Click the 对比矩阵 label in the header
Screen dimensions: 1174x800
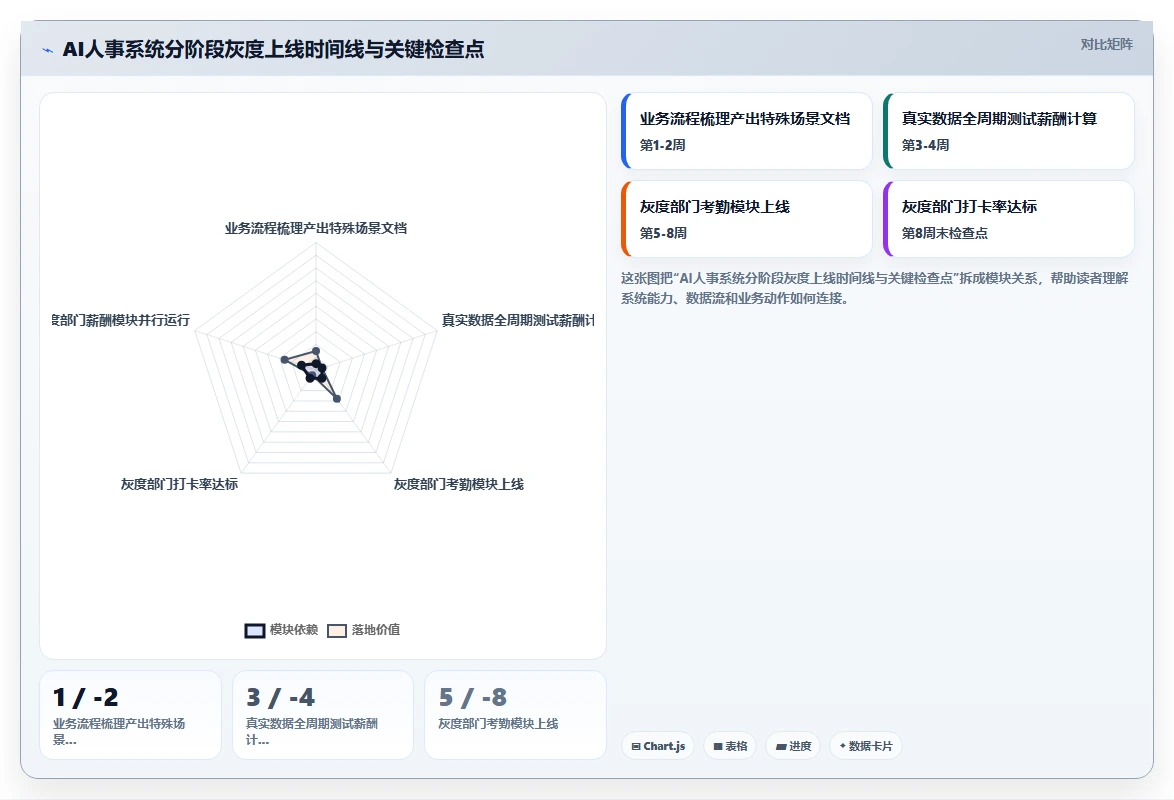pyautogui.click(x=1106, y=44)
